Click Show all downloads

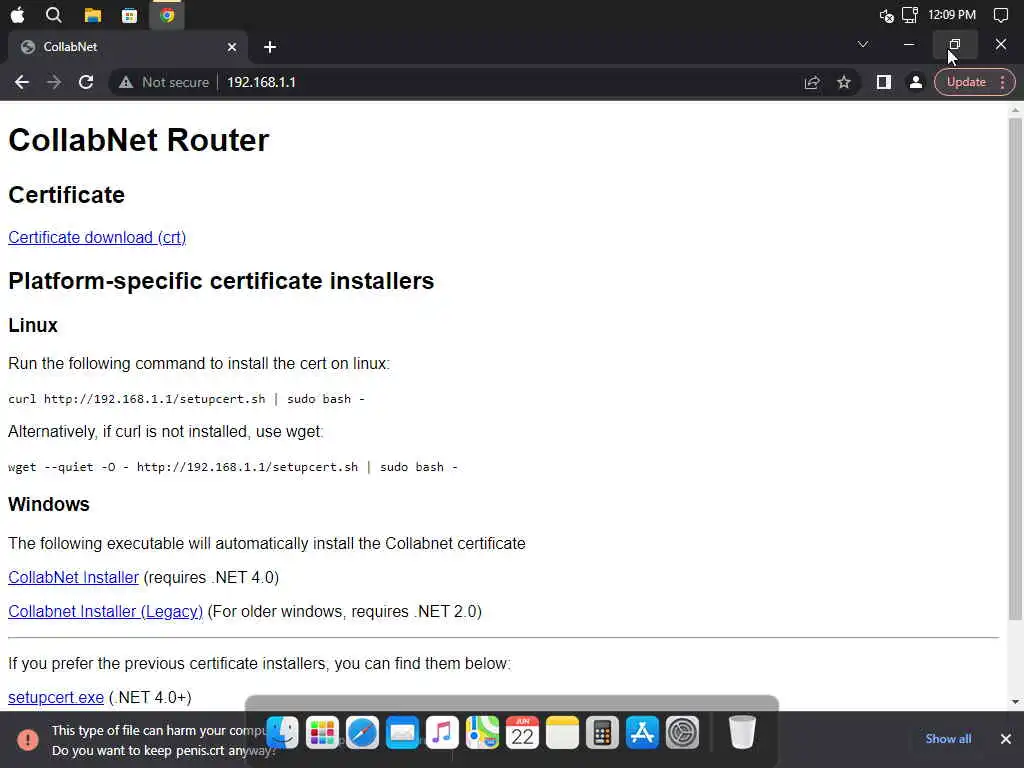click(948, 739)
